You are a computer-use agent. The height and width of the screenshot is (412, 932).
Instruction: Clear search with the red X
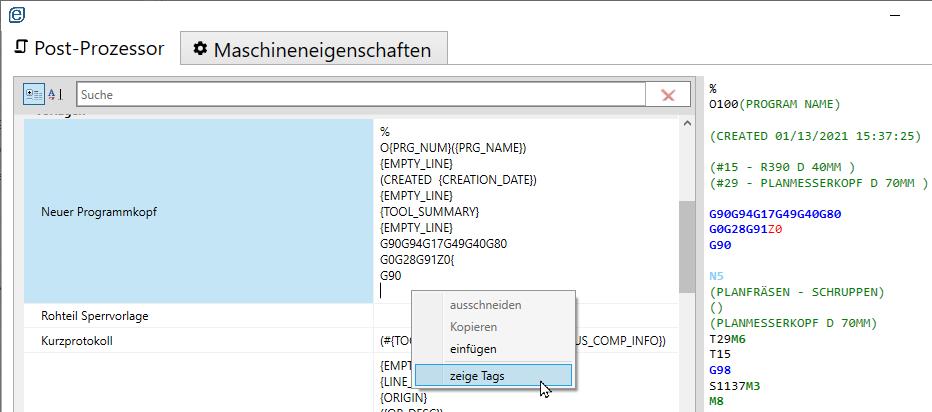tap(667, 95)
